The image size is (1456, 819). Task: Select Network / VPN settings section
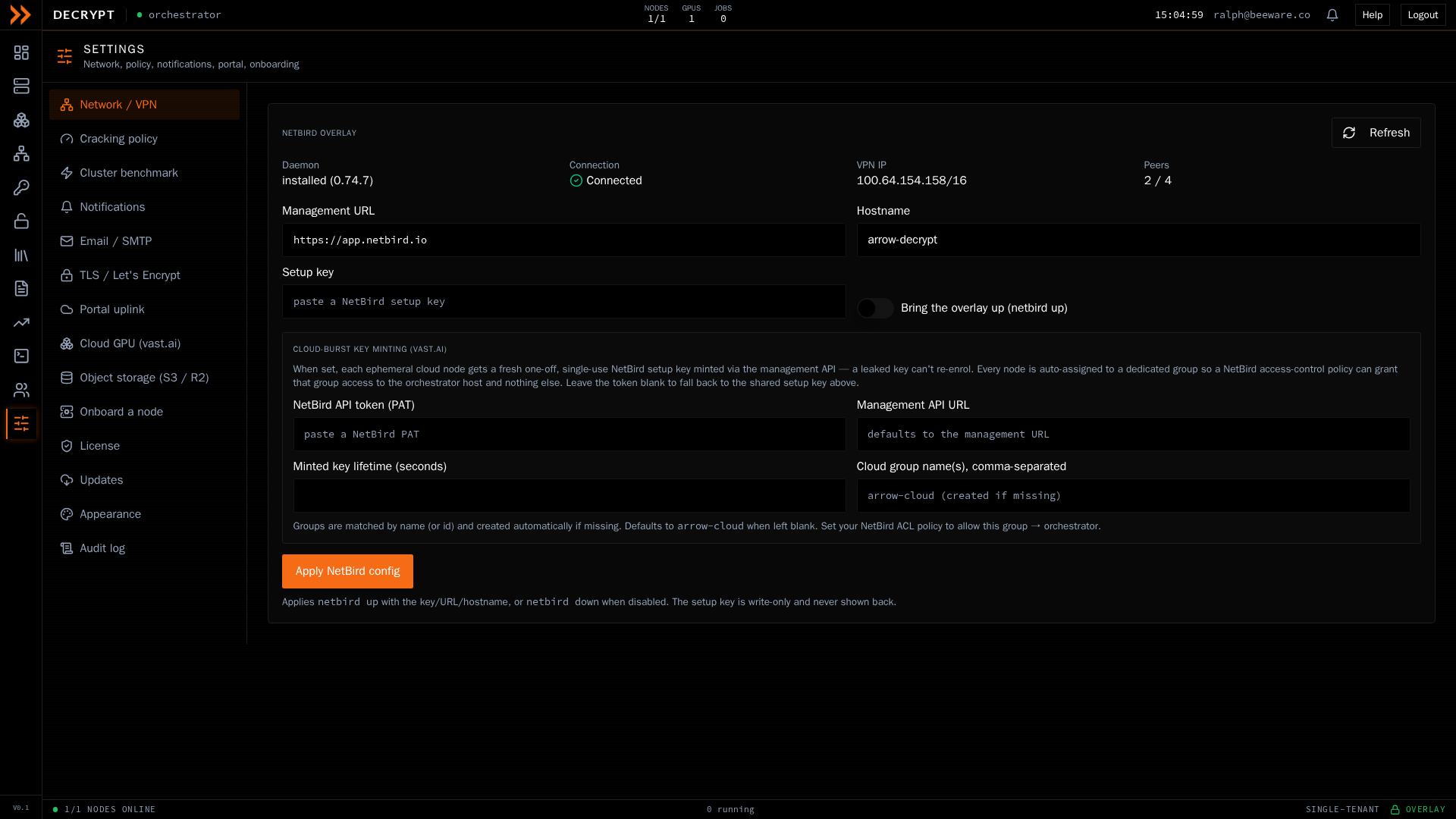click(144, 105)
